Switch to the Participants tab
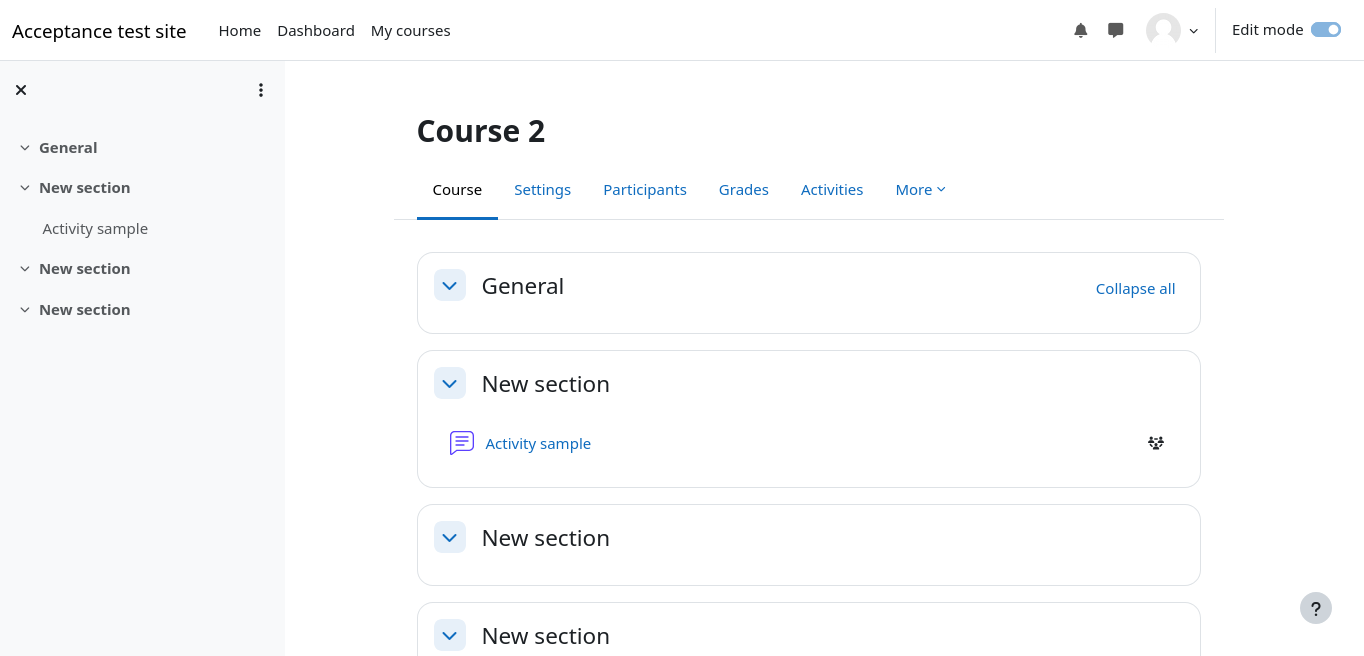Image resolution: width=1364 pixels, height=656 pixels. click(x=644, y=190)
